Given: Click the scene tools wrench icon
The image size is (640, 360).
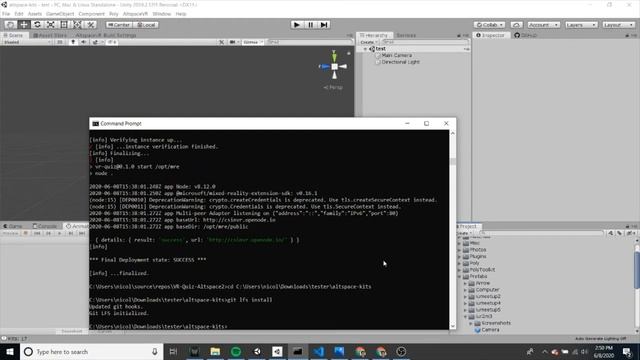Looking at the screenshot, I should 222,42.
